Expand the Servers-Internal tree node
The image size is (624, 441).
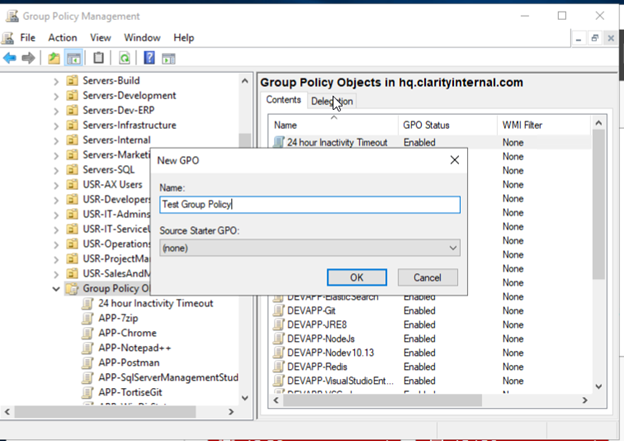click(56, 141)
